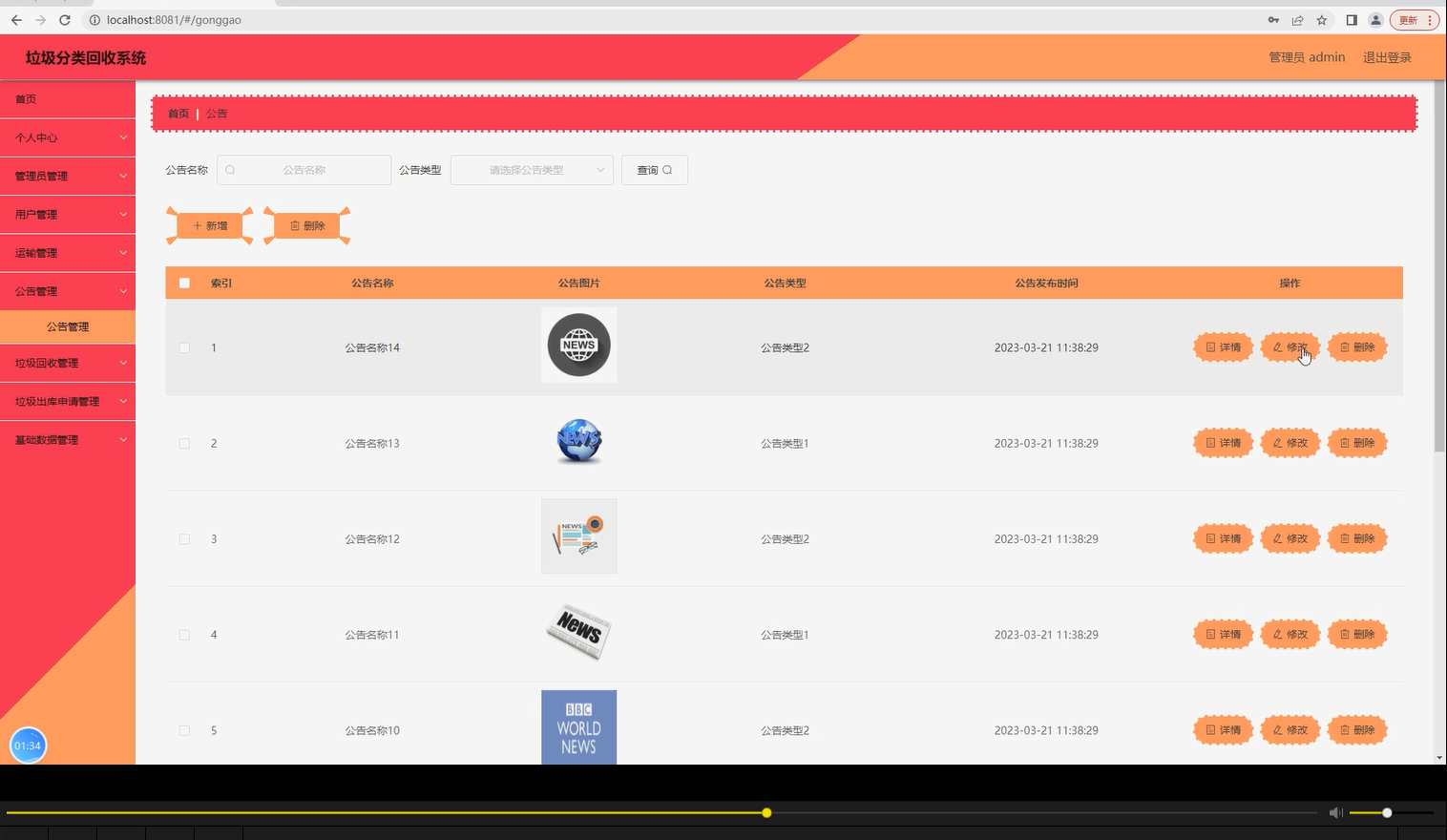Expand 用户管理 sidebar menu

coord(68,214)
